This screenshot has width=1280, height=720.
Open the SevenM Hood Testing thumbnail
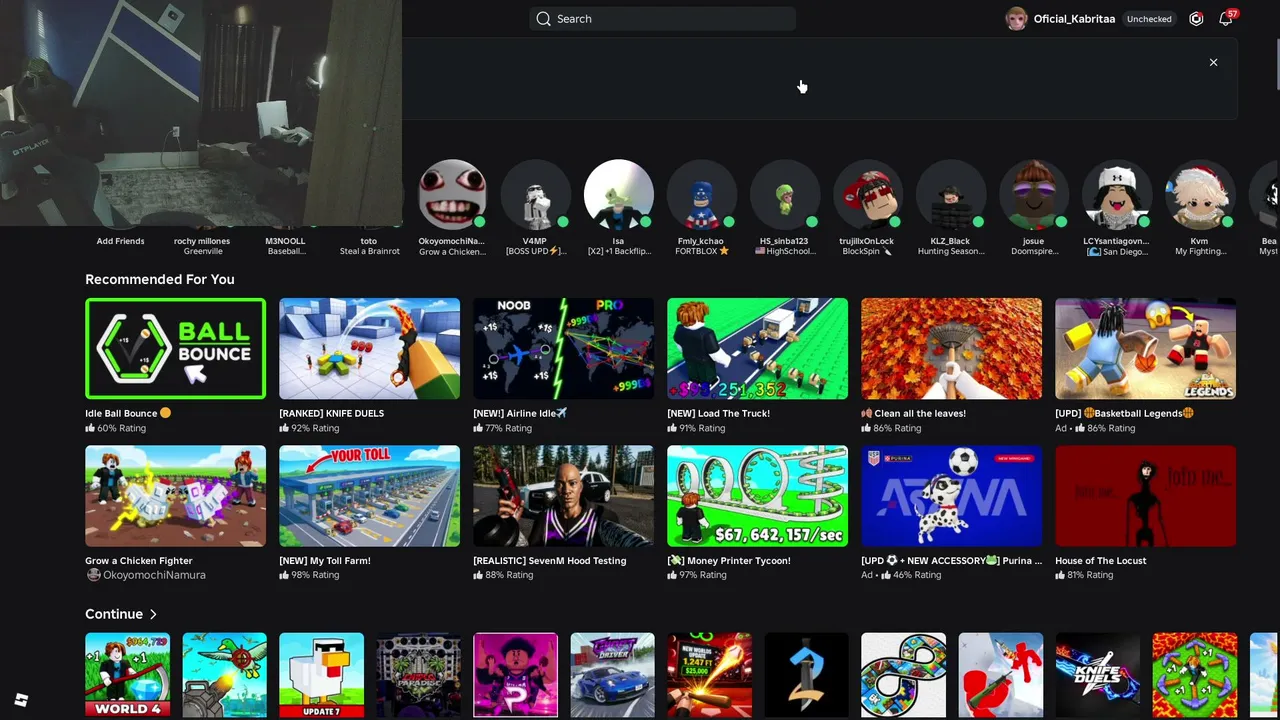pyautogui.click(x=564, y=496)
